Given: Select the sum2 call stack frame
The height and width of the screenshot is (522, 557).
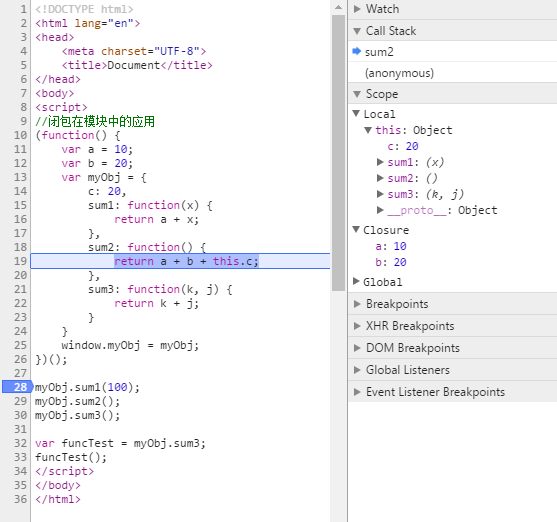Looking at the screenshot, I should (453, 52).
